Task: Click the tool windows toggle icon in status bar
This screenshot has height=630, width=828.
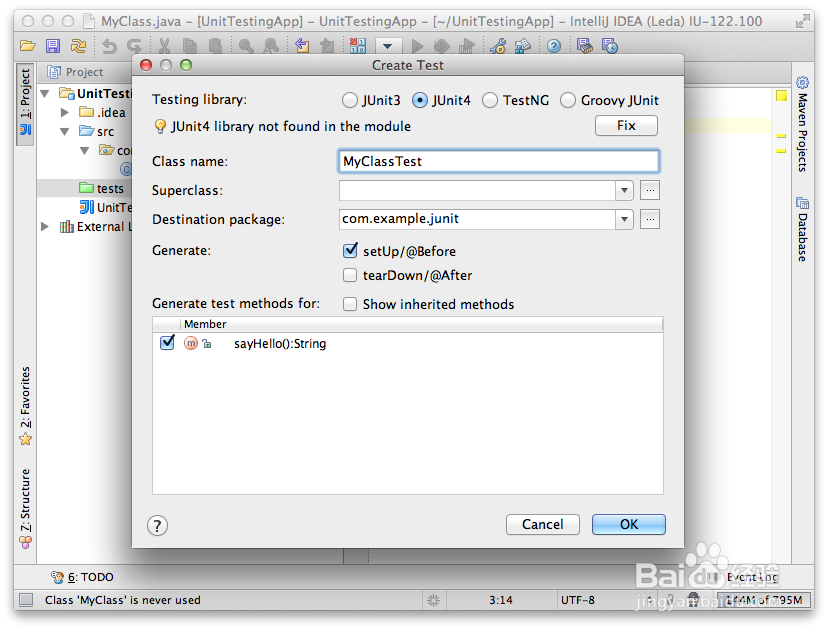Action: coord(26,599)
